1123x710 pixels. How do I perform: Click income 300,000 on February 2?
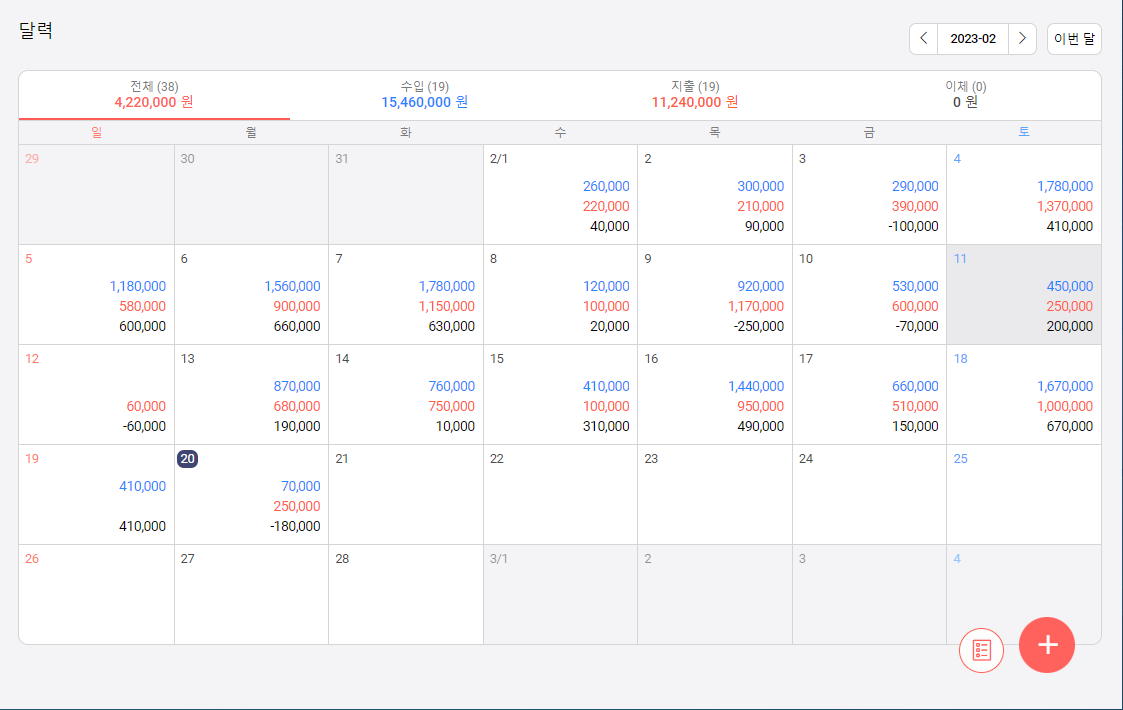click(761, 186)
